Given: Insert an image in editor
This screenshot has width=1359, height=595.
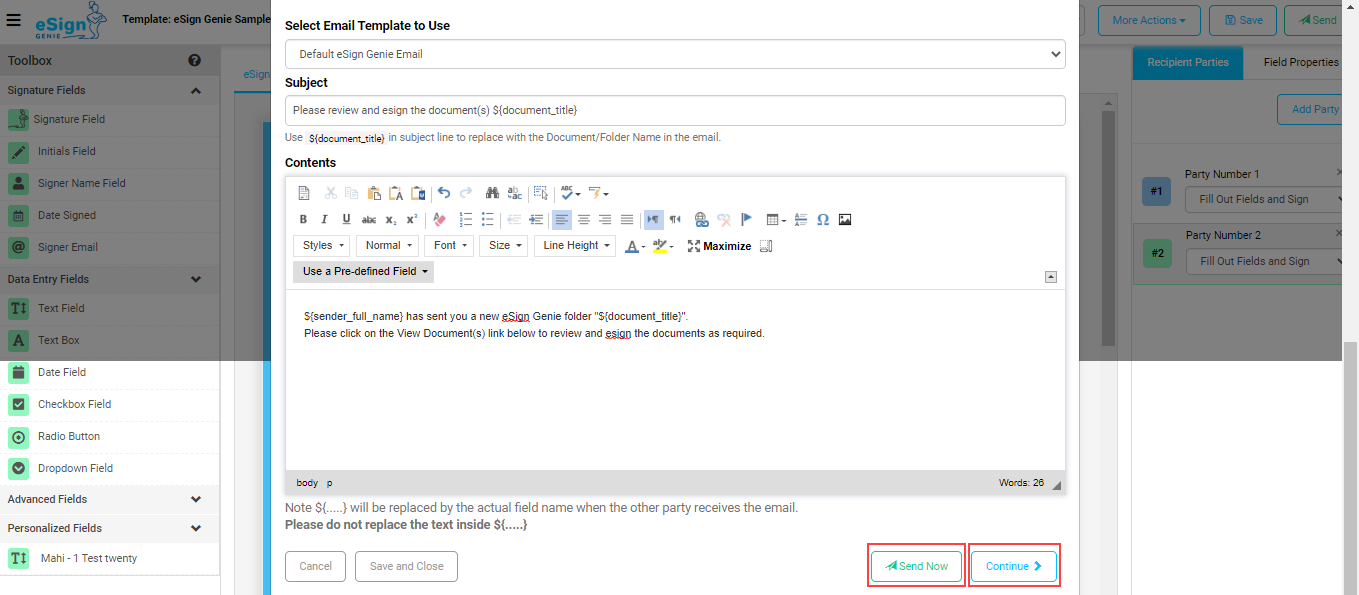Looking at the screenshot, I should [845, 220].
